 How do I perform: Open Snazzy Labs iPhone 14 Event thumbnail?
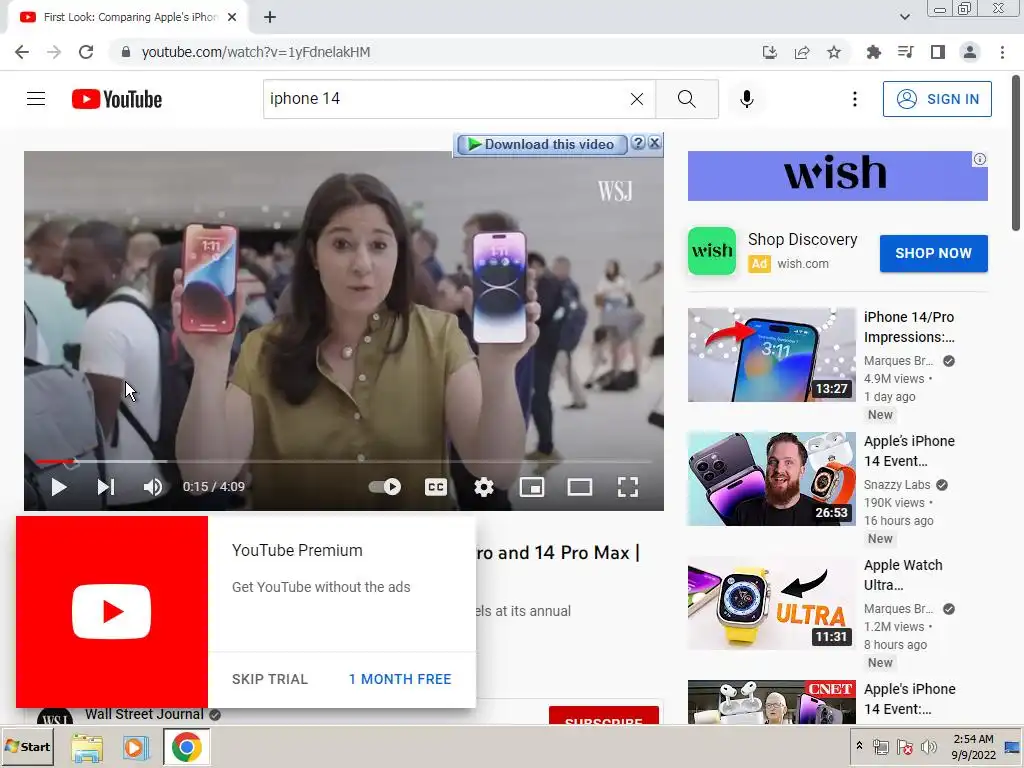(x=771, y=479)
